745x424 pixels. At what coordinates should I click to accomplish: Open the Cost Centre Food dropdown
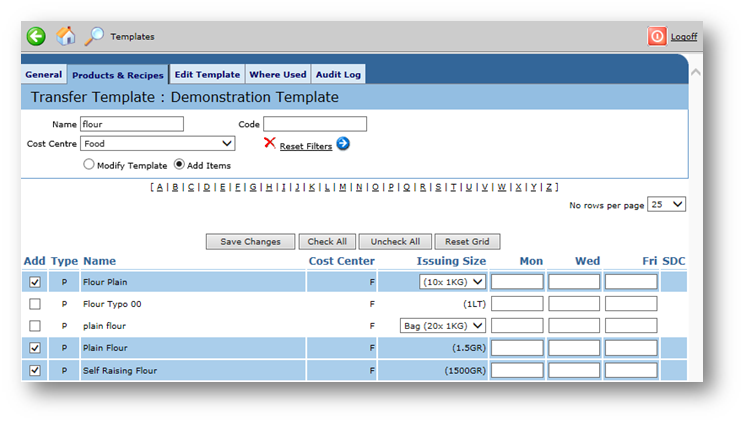158,144
